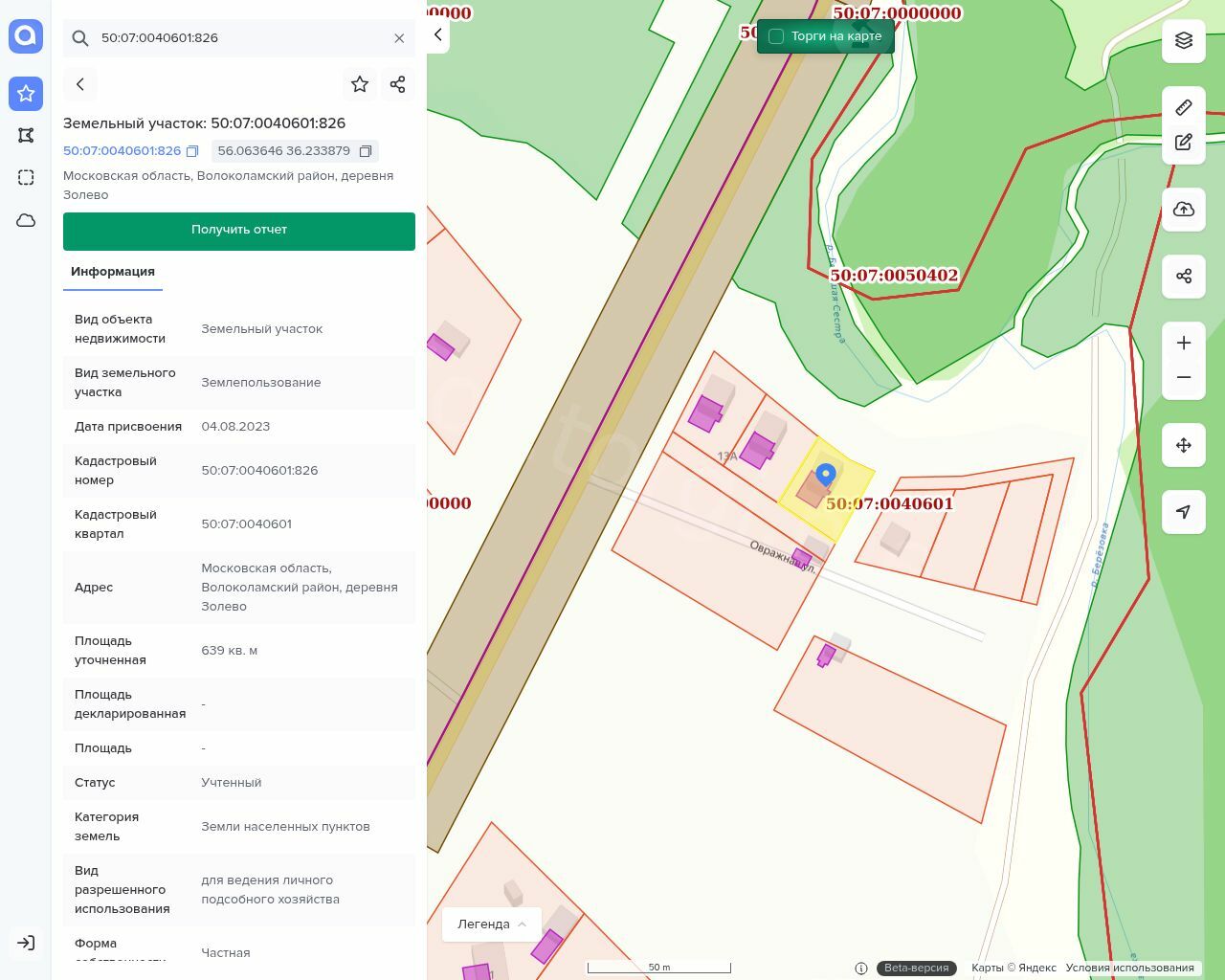1225x980 pixels.
Task: Open the map layers panel
Action: coord(1184,40)
